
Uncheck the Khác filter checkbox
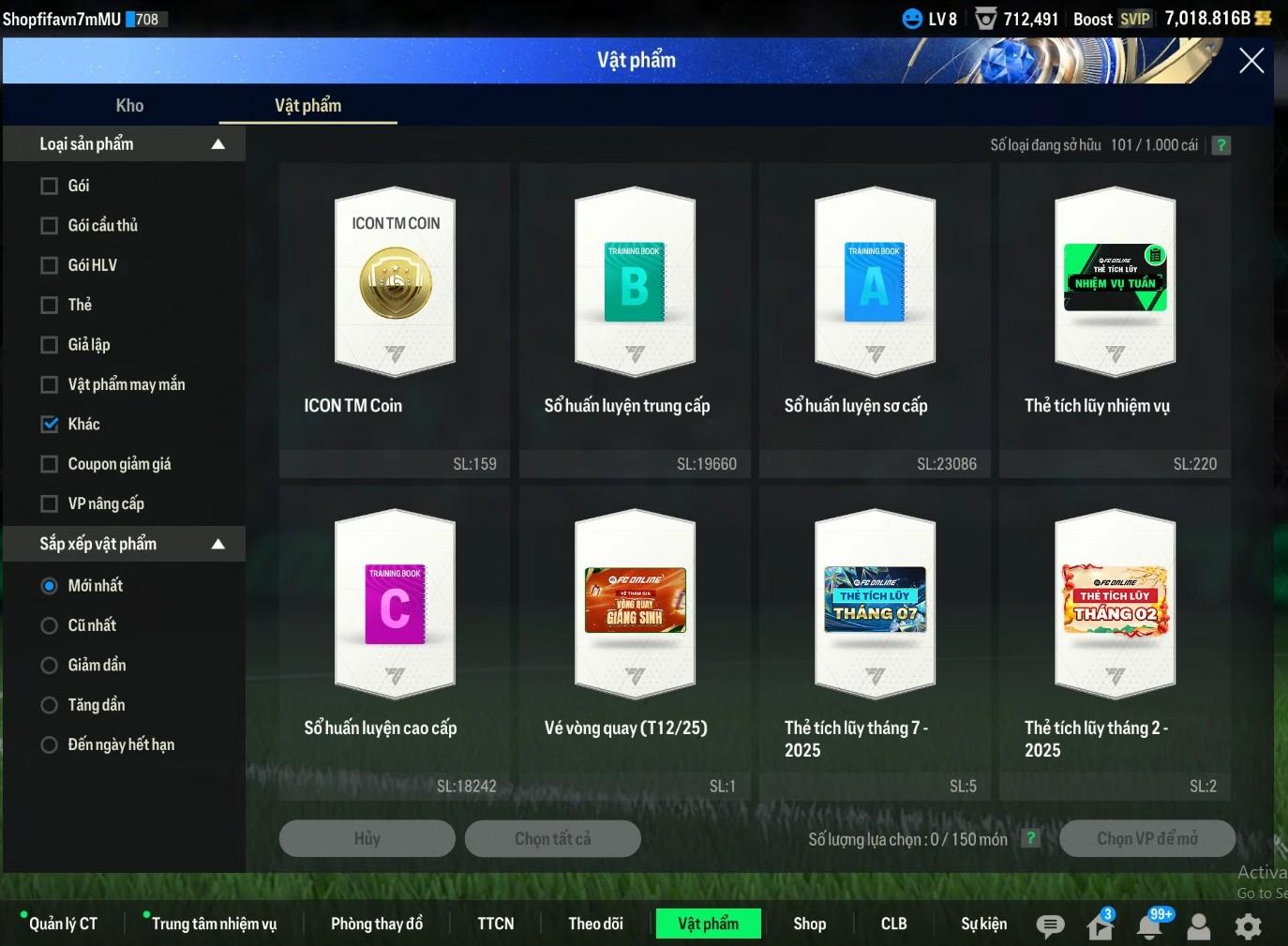click(50, 425)
